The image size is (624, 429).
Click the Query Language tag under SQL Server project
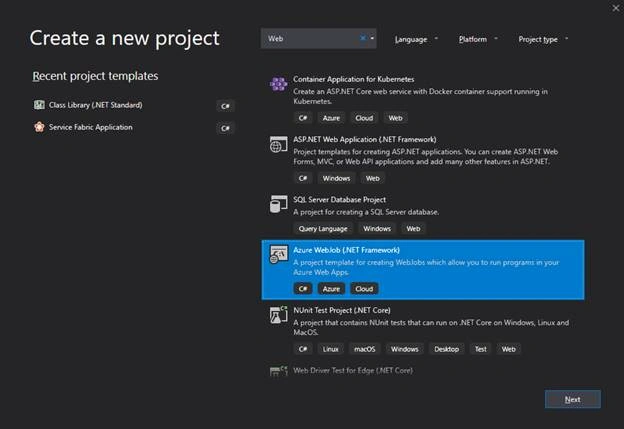(x=323, y=229)
